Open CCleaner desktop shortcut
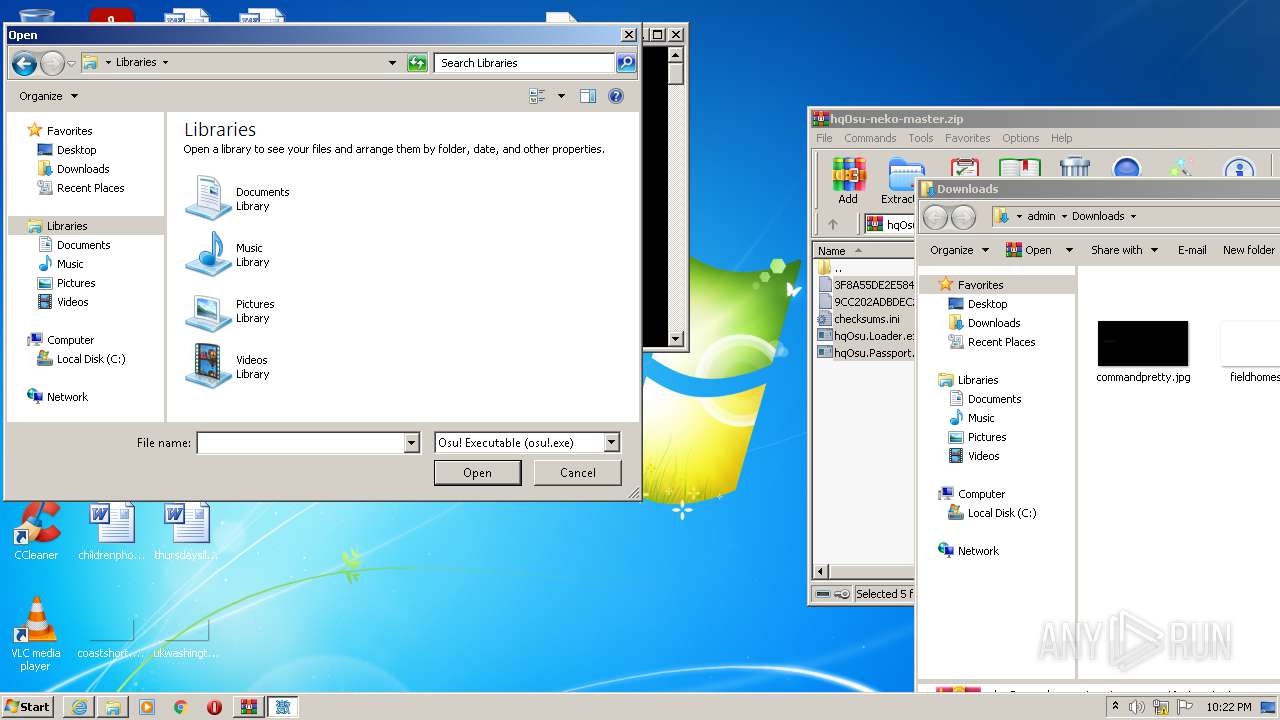 pyautogui.click(x=36, y=531)
